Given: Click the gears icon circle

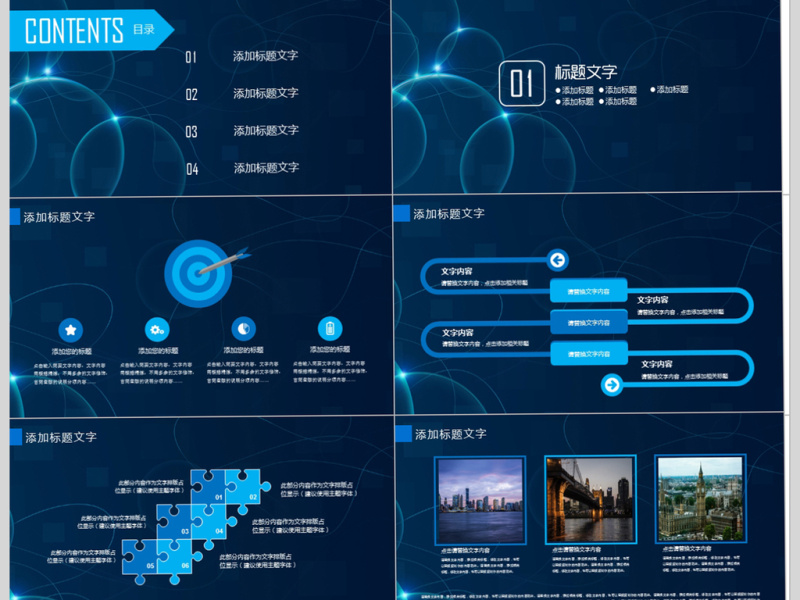Looking at the screenshot, I should (x=157, y=328).
